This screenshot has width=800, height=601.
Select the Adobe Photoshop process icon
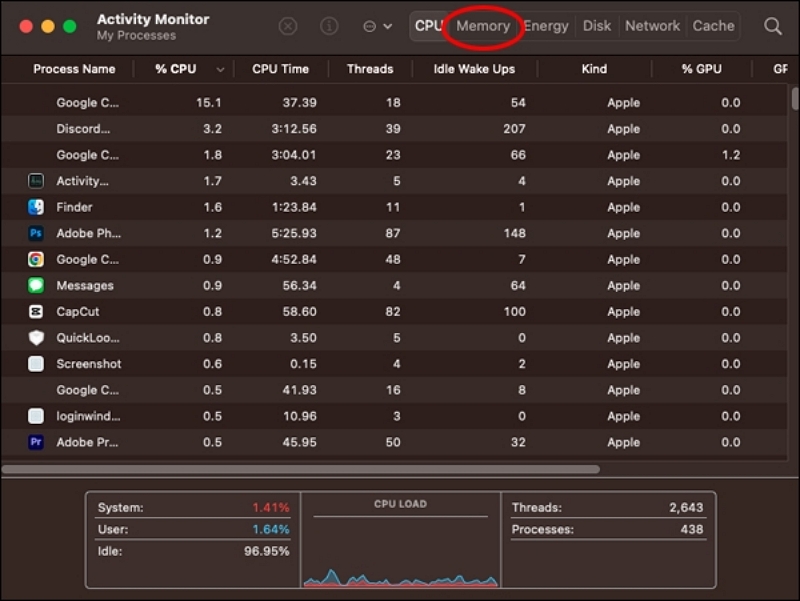pyautogui.click(x=36, y=233)
